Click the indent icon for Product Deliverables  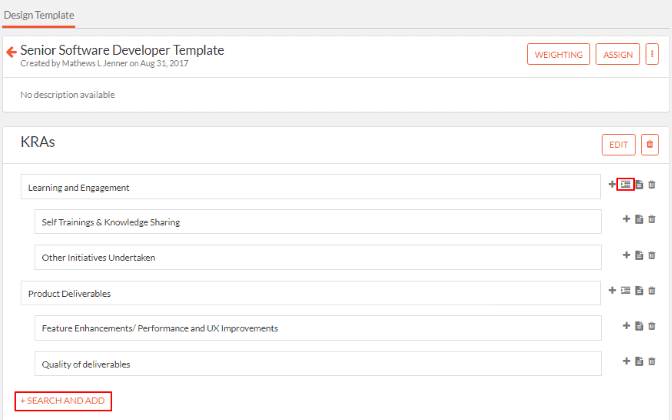[x=625, y=291]
